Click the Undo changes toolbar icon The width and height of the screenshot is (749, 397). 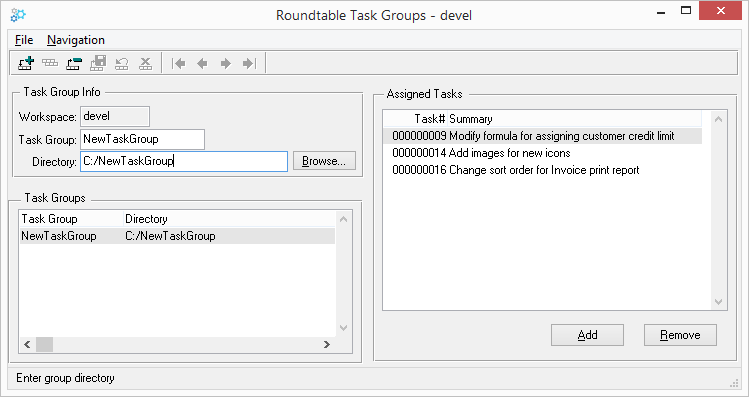(x=121, y=63)
